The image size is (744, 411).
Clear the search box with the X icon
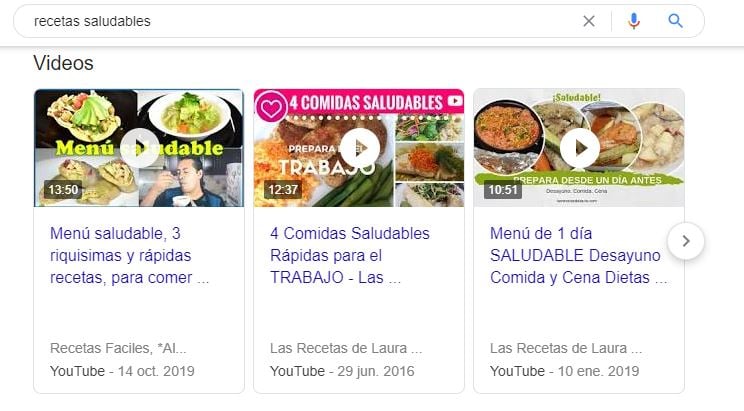coord(589,21)
